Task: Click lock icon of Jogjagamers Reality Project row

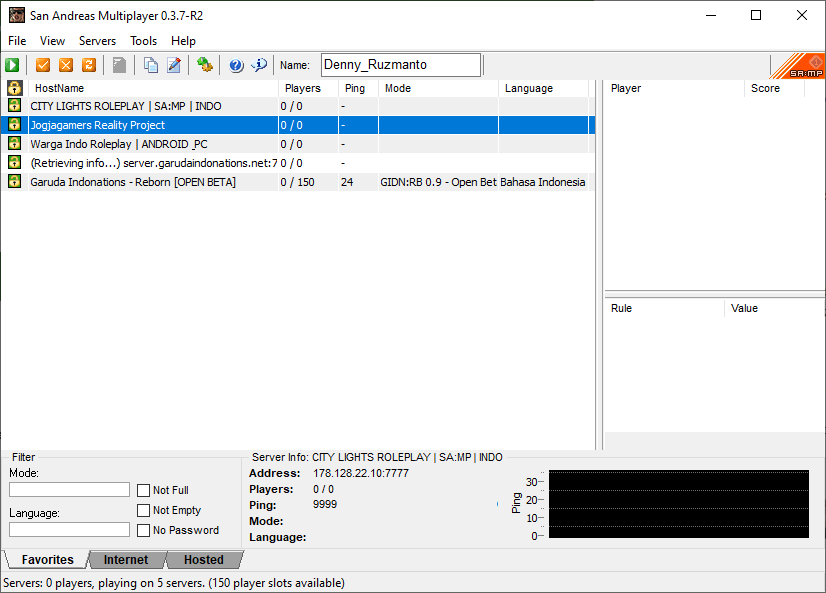Action: coord(14,125)
